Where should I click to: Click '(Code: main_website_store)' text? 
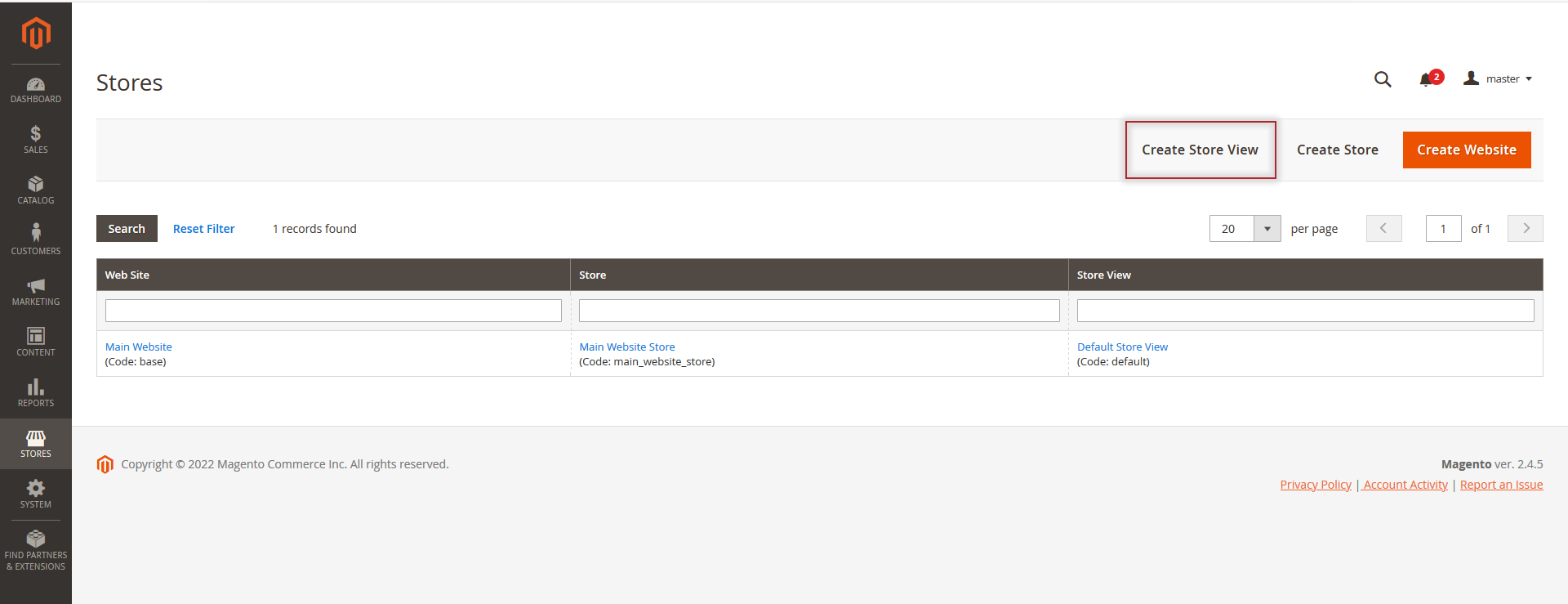coord(647,362)
